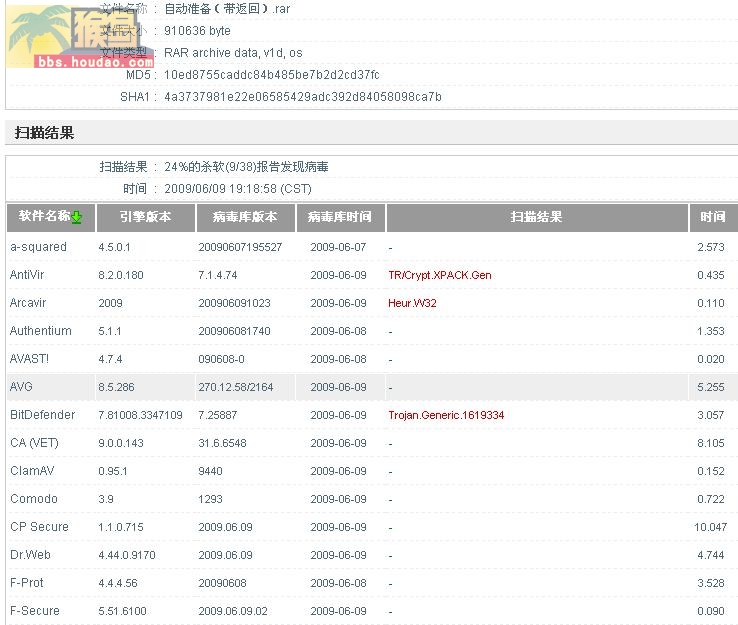This screenshot has height=625, width=738.
Task: Select the AntiVir row name
Action: pyautogui.click(x=27, y=275)
